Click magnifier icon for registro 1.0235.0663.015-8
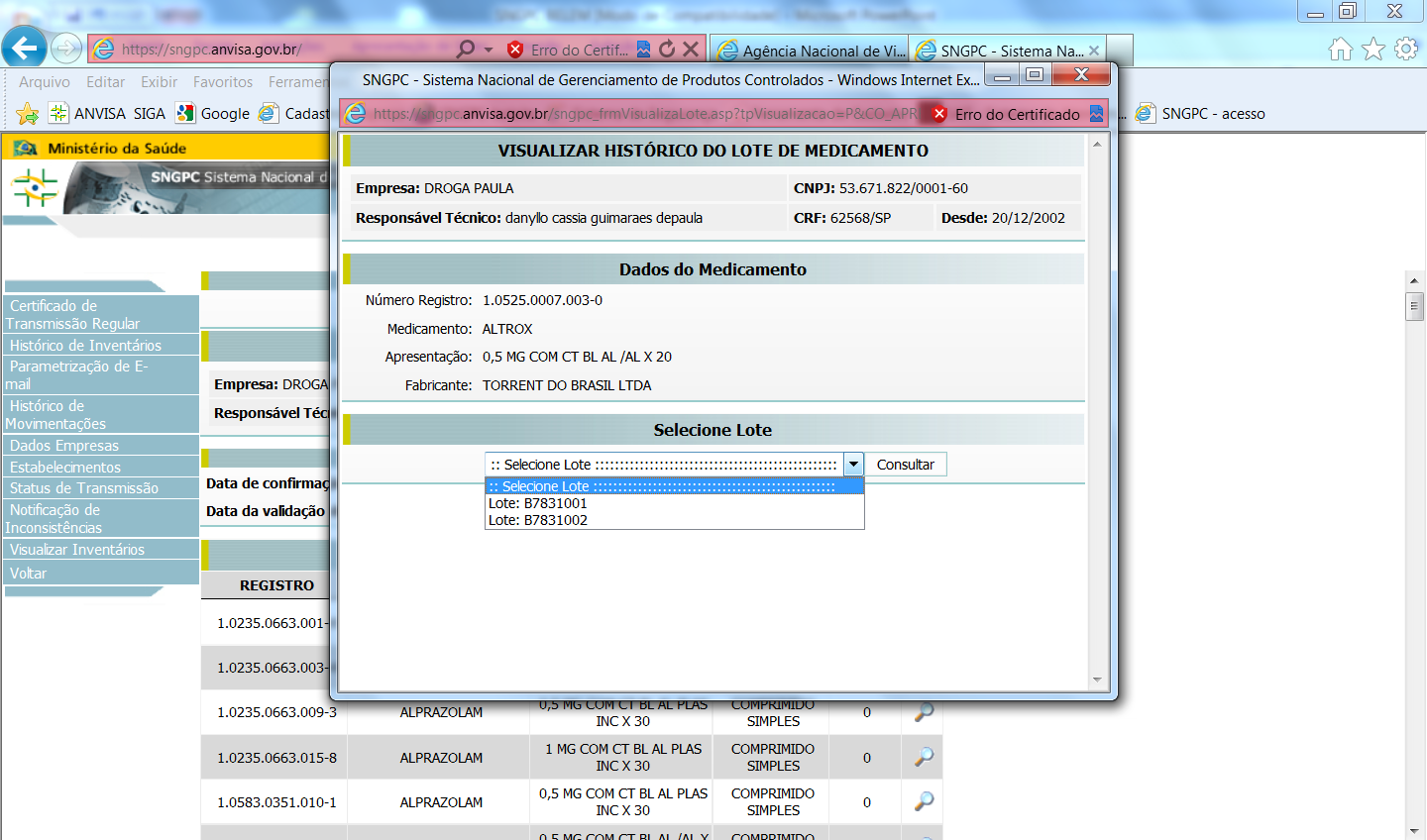Viewport: 1427px width, 840px height. click(x=924, y=757)
